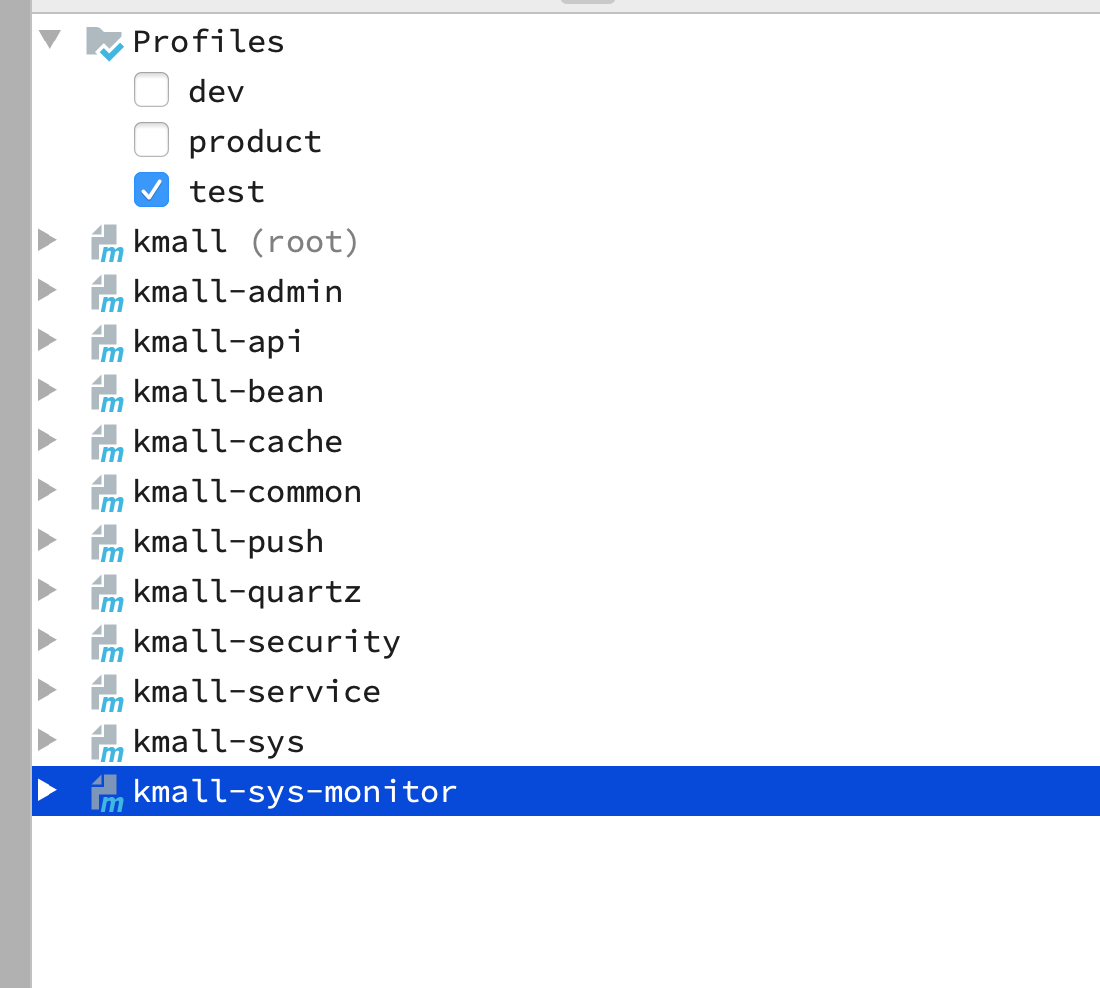1100x988 pixels.
Task: Collapse the Profiles tree node
Action: point(50,39)
